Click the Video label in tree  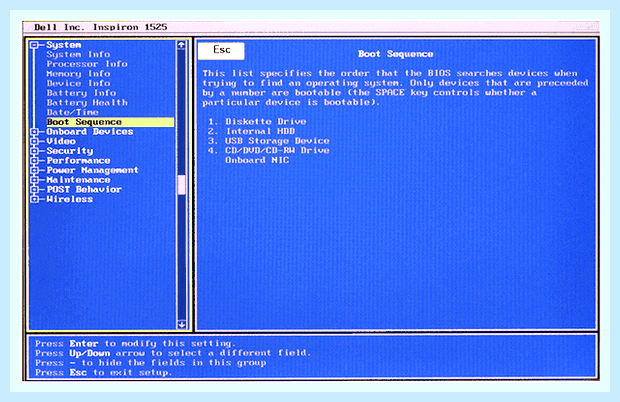tap(61, 141)
